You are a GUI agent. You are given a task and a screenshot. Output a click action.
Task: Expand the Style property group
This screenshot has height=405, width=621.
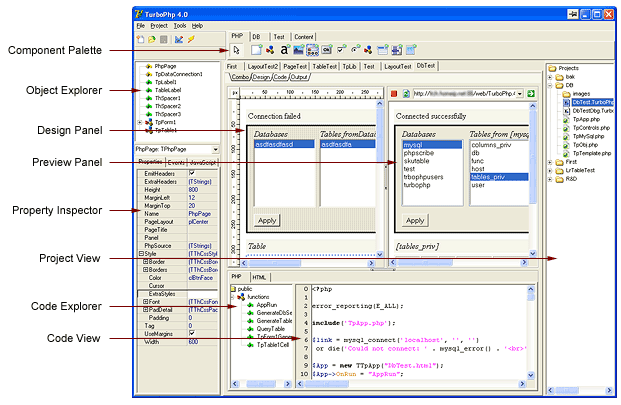139,253
